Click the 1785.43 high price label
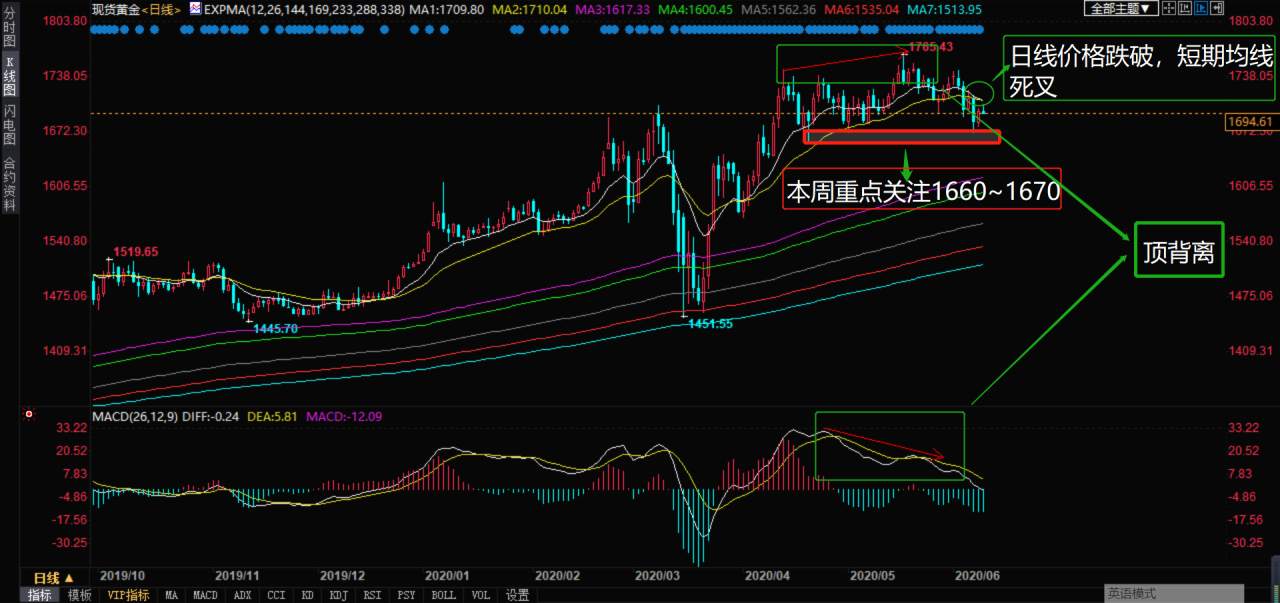The height and width of the screenshot is (603, 1280). pos(930,47)
